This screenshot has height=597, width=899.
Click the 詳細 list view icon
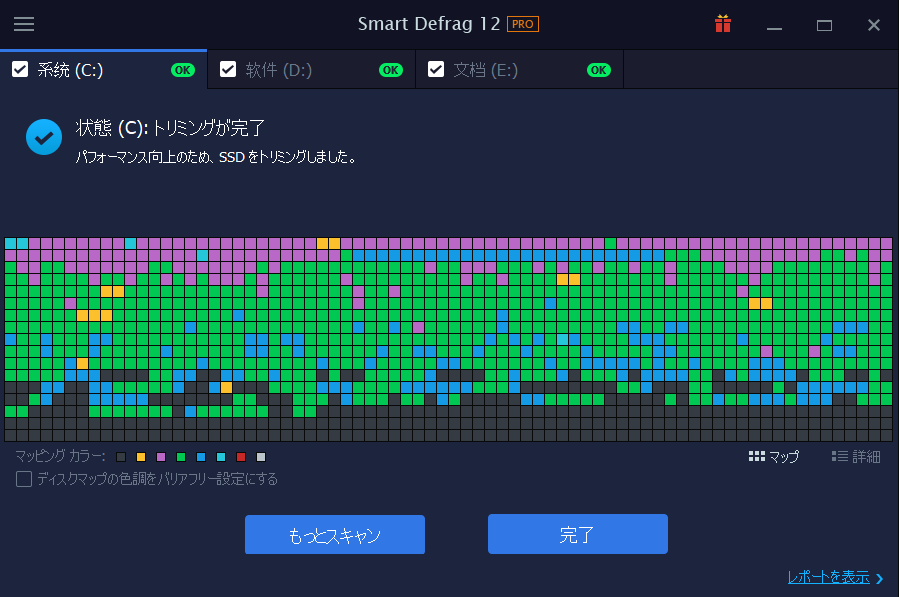(840, 456)
